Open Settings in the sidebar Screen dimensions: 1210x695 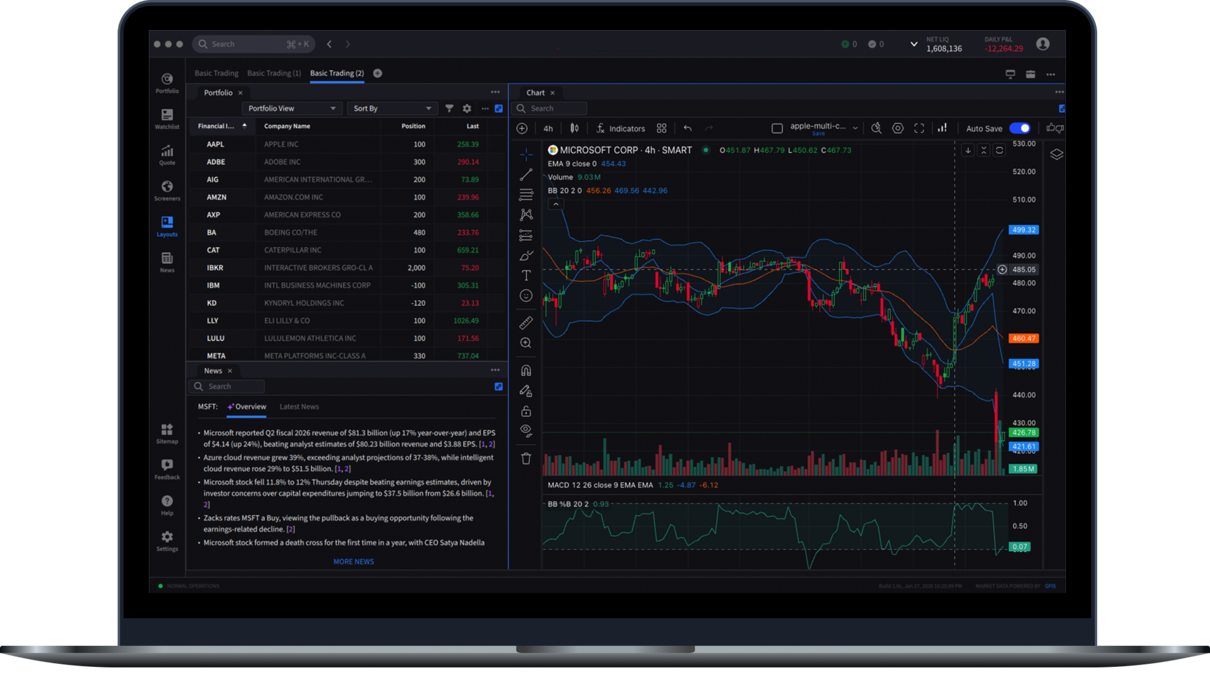click(167, 541)
